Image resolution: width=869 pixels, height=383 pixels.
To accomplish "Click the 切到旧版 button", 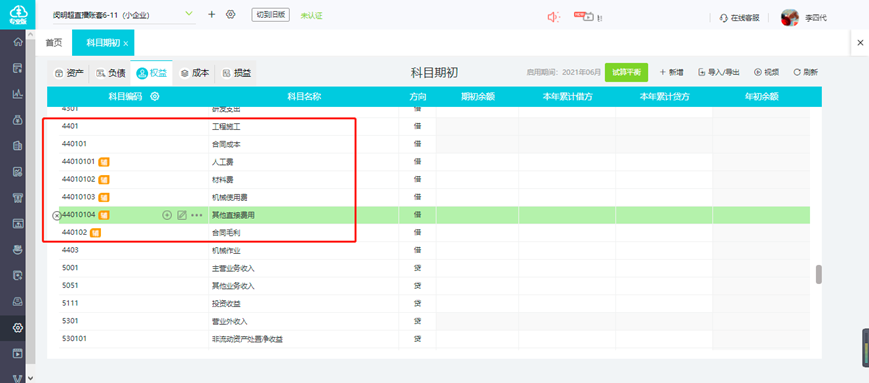I will (270, 15).
